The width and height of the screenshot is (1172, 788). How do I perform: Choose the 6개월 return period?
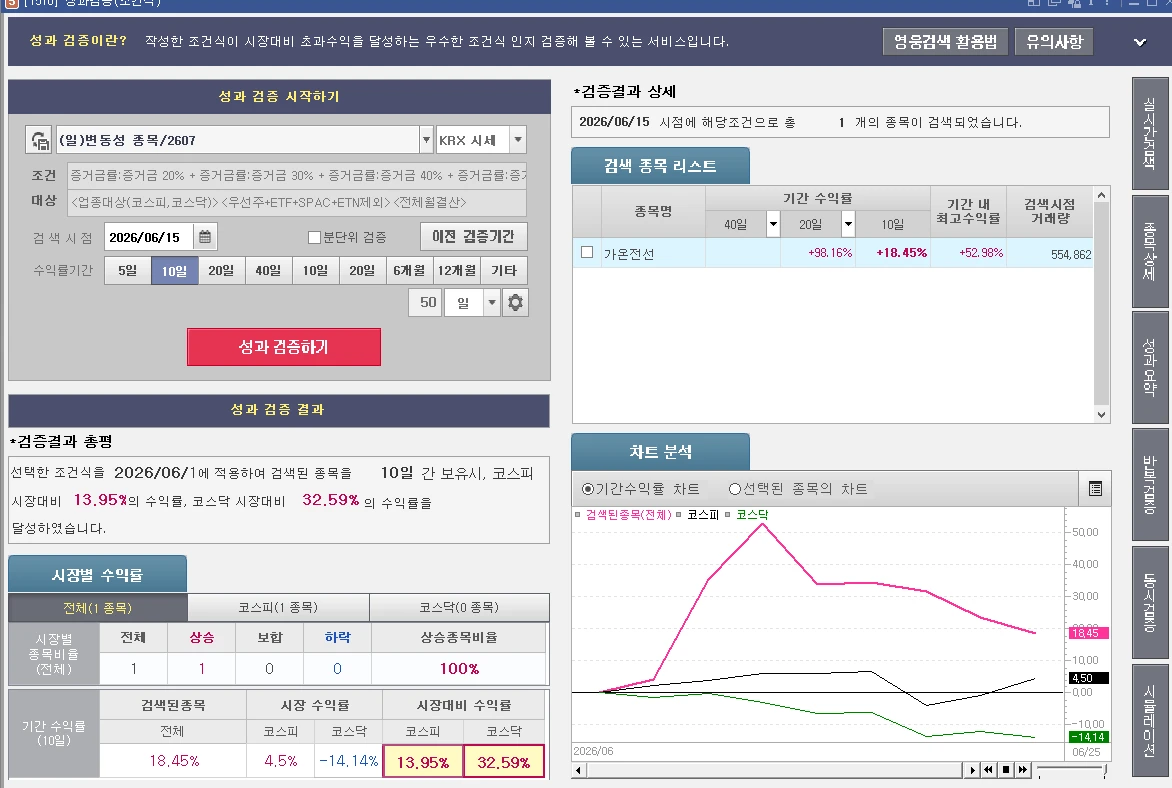tap(409, 271)
